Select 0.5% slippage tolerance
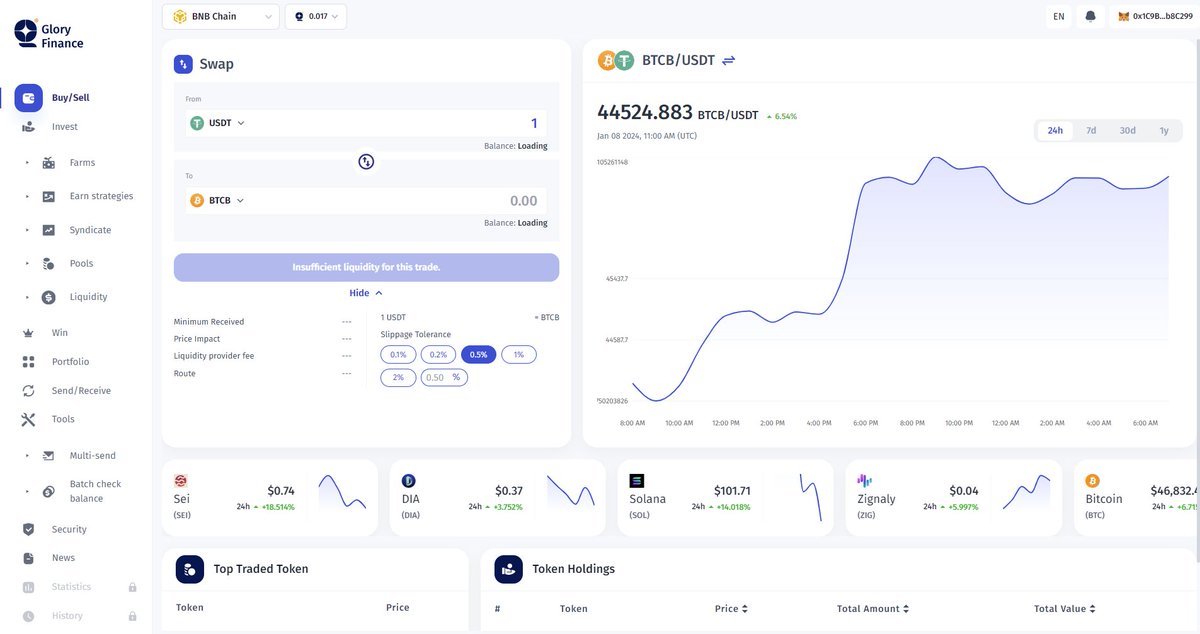 tap(478, 354)
